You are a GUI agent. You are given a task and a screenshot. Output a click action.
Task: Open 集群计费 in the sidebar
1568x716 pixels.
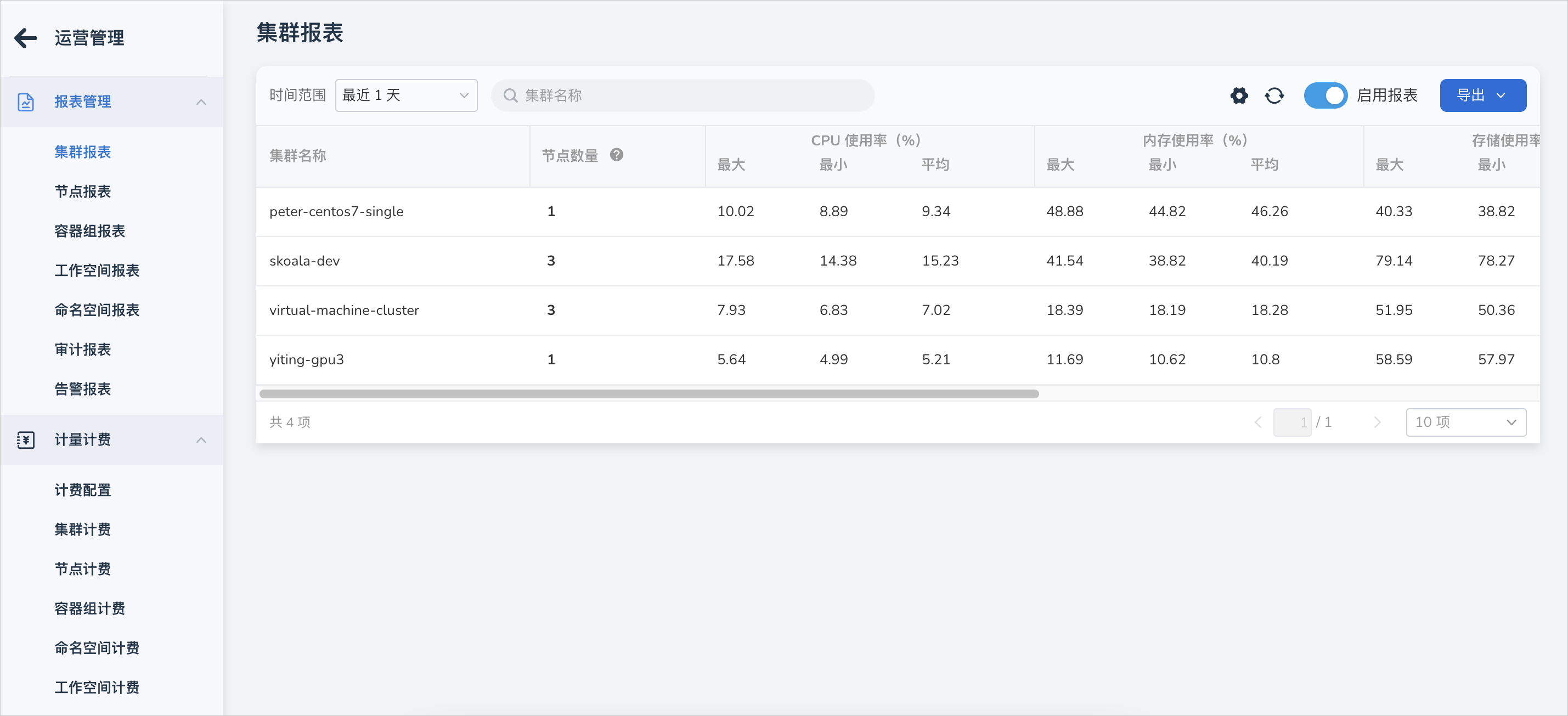pos(83,529)
